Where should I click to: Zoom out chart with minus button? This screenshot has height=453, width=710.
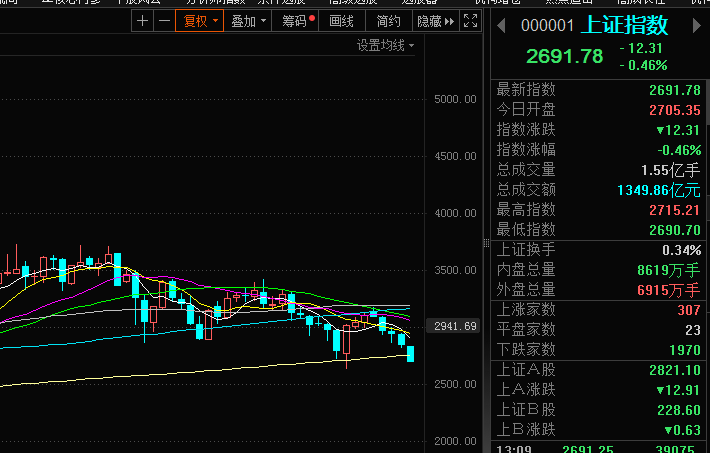tap(164, 21)
